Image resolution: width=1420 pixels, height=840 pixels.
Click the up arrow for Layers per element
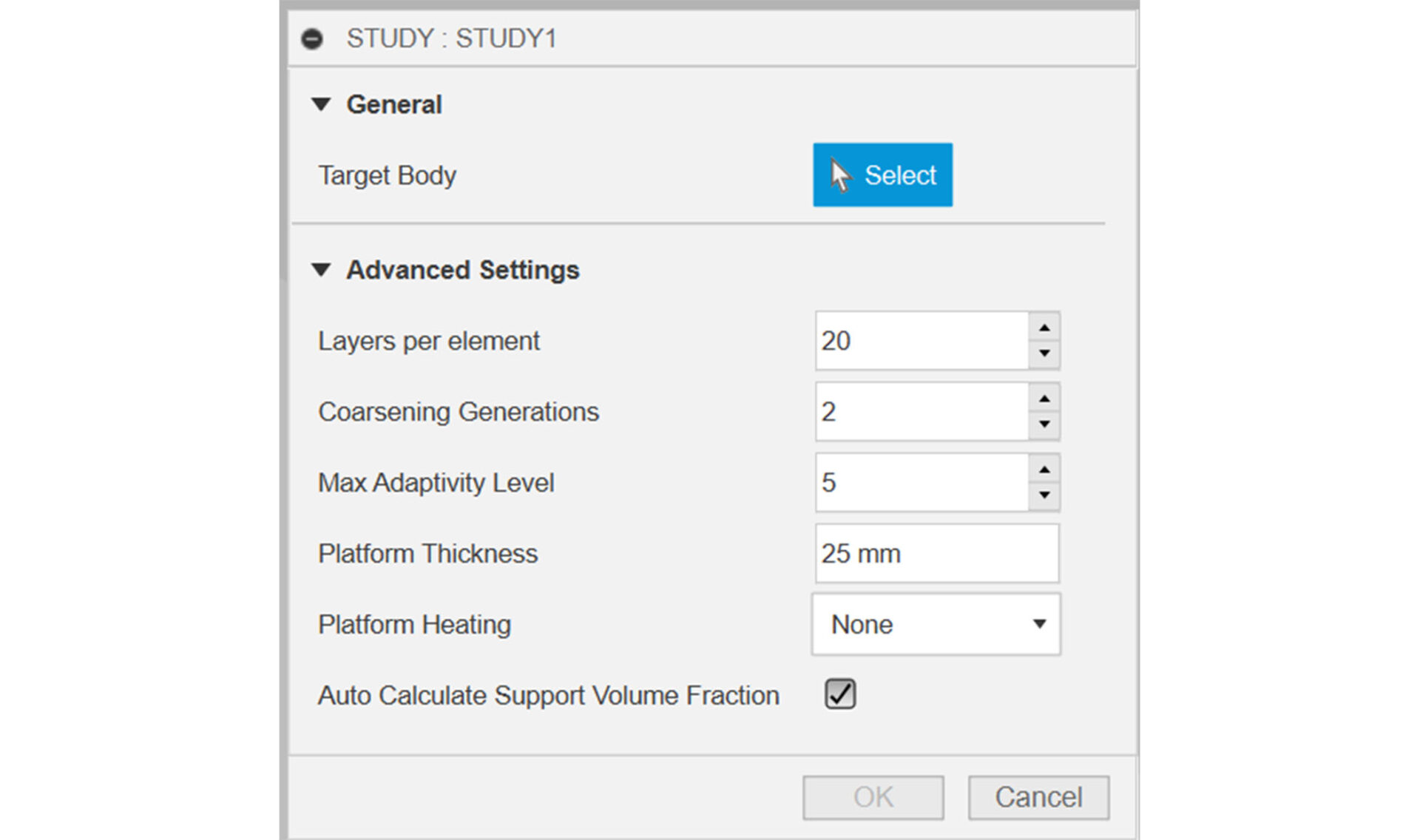tap(1044, 328)
